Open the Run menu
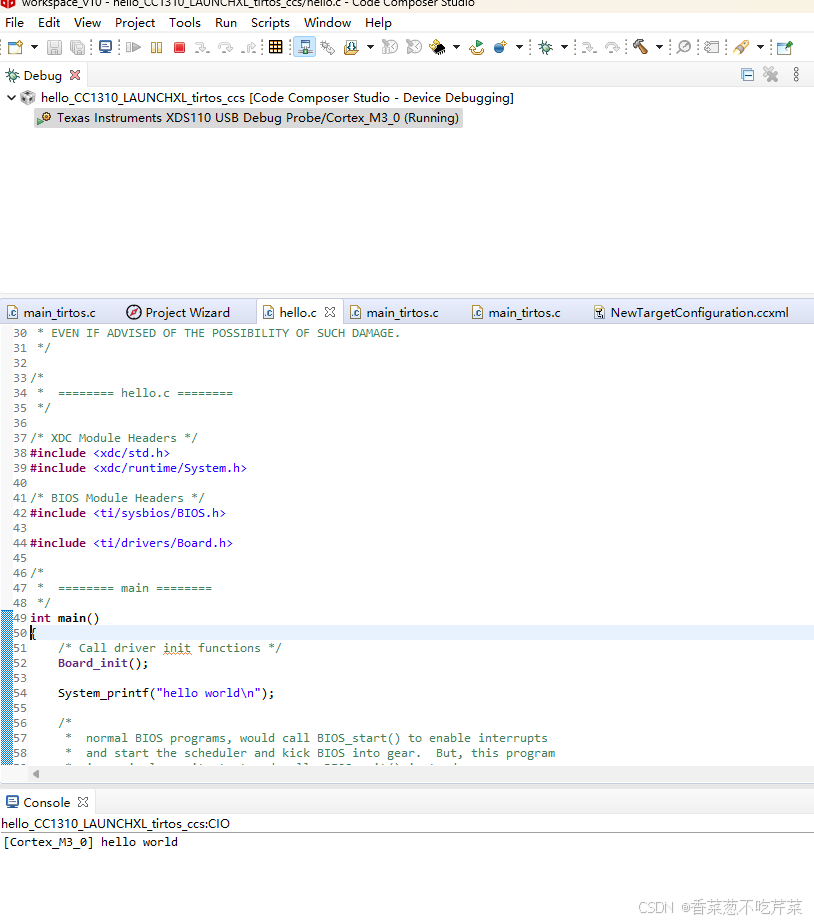The height and width of the screenshot is (923, 814). (226, 22)
